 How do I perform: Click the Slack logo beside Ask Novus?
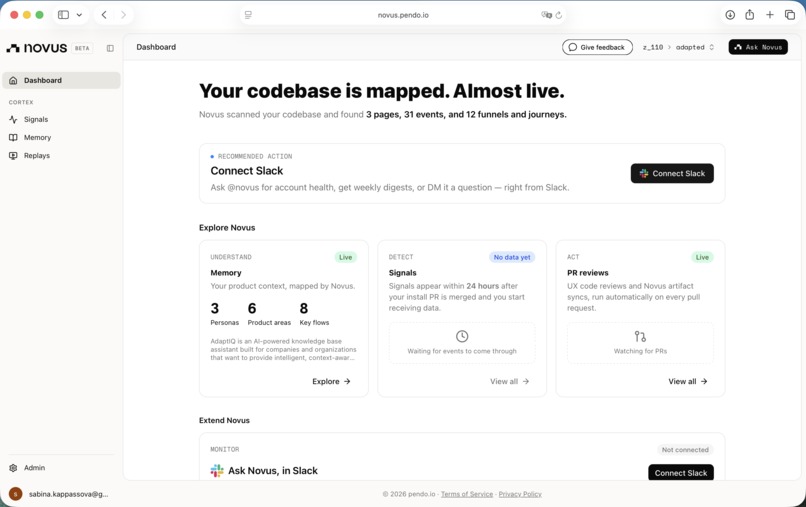click(217, 470)
